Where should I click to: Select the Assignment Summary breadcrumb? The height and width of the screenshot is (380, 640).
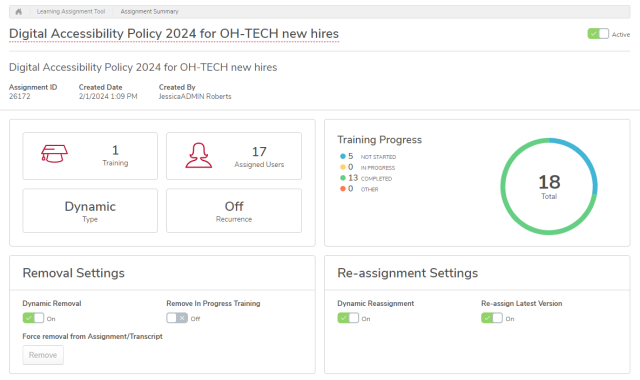[x=149, y=11]
